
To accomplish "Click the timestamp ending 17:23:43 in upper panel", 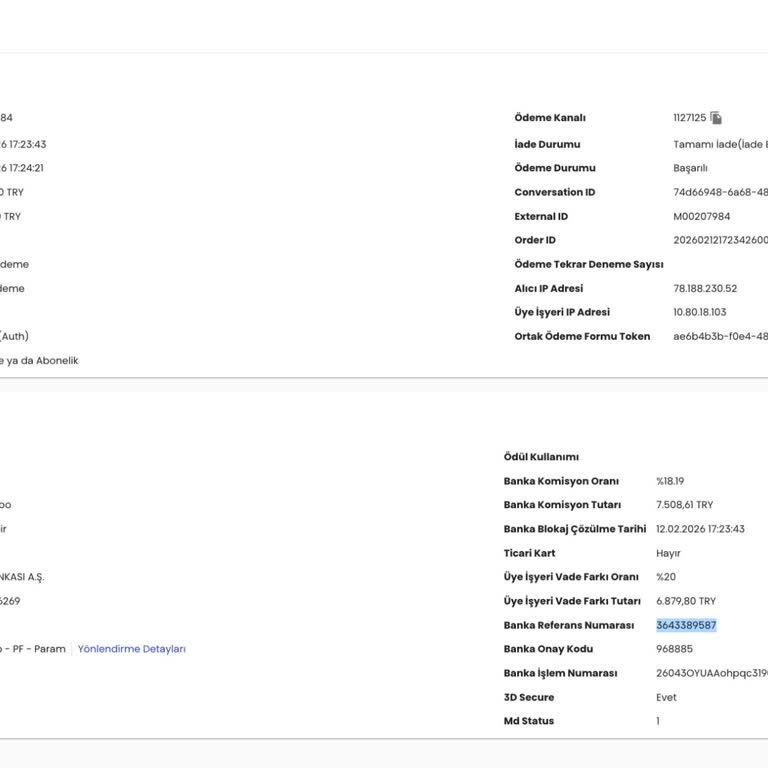I will click(x=23, y=144).
